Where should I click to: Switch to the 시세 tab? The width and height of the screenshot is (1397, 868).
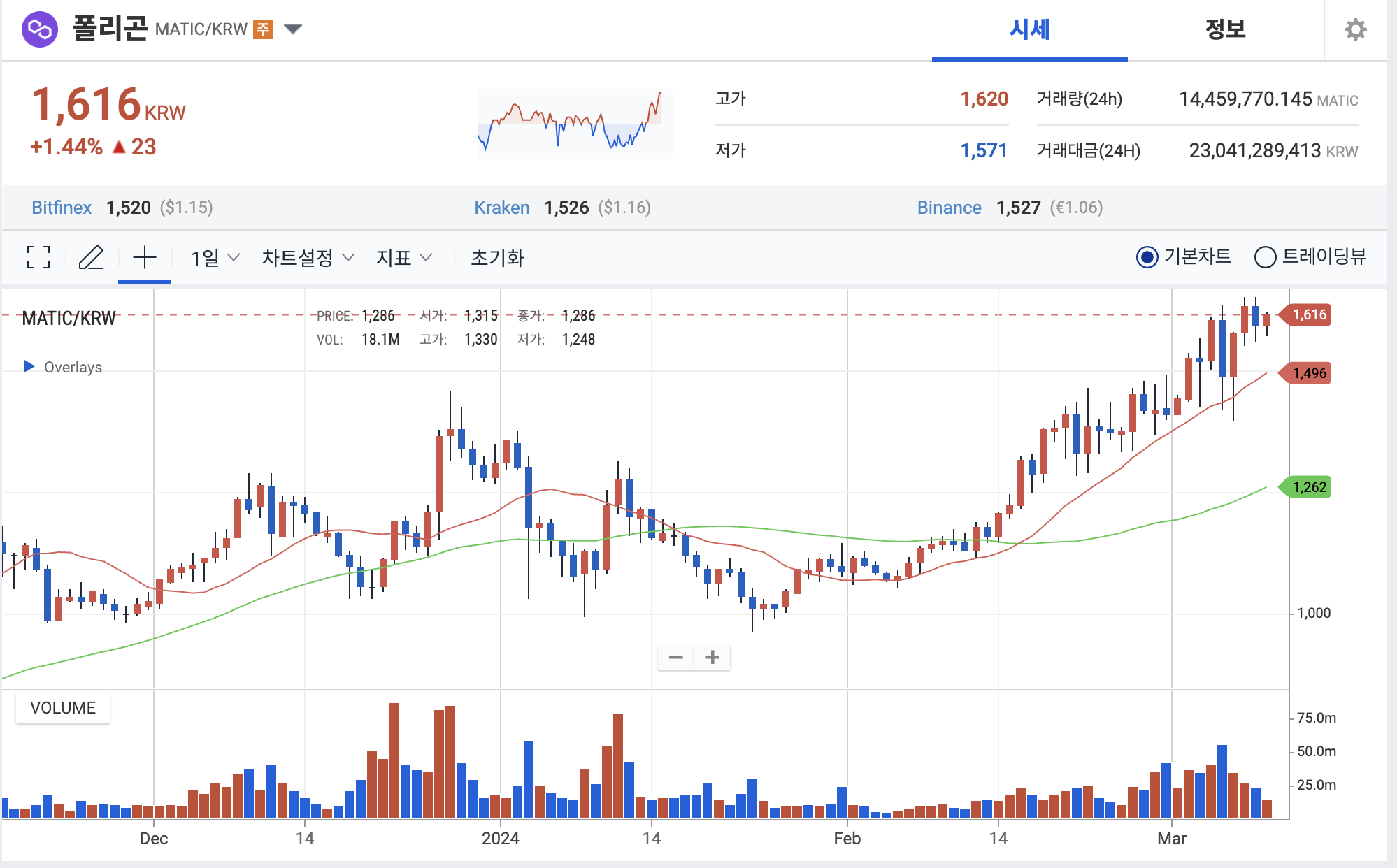(x=1029, y=29)
